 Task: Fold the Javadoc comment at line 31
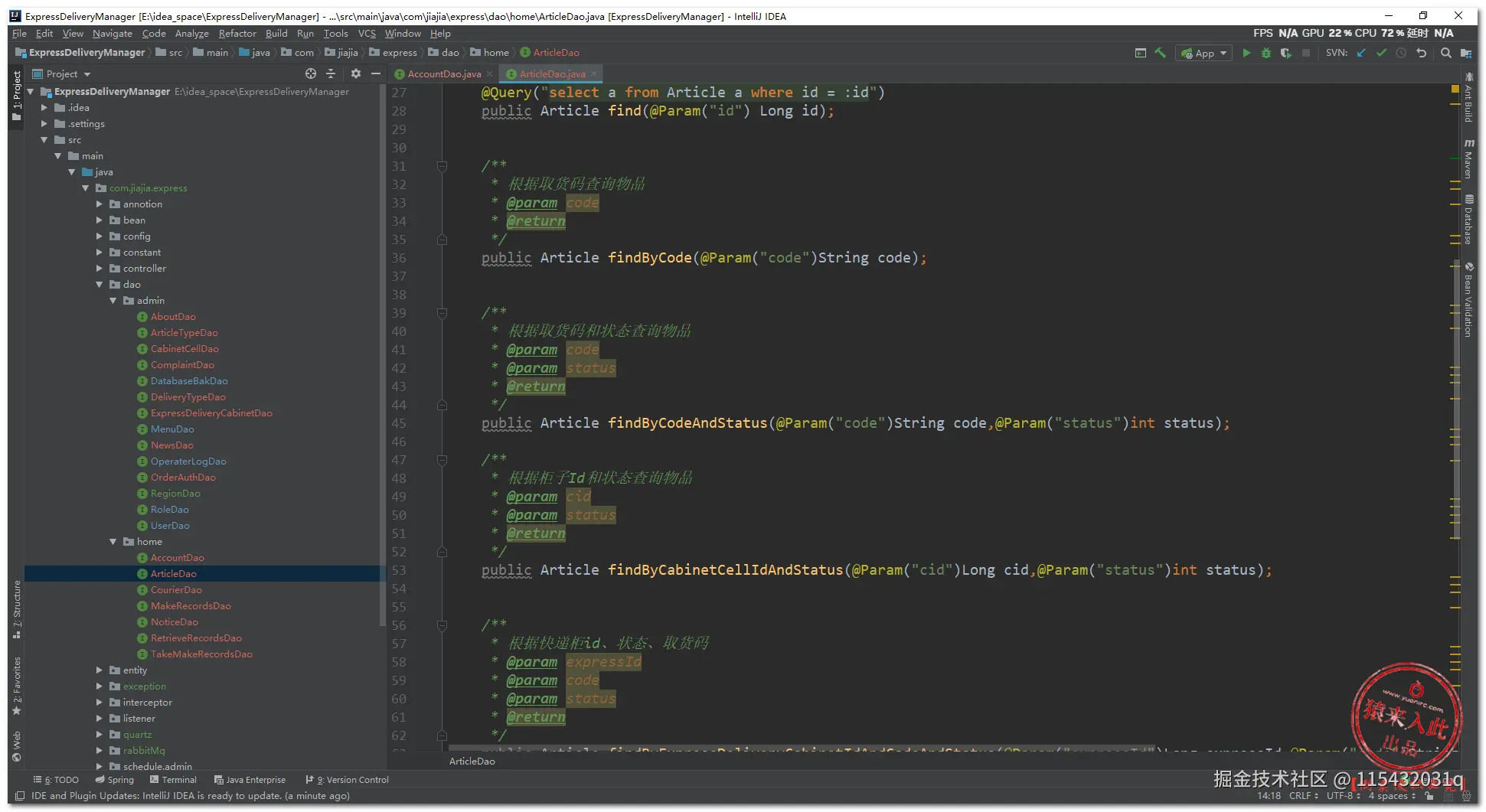(442, 166)
